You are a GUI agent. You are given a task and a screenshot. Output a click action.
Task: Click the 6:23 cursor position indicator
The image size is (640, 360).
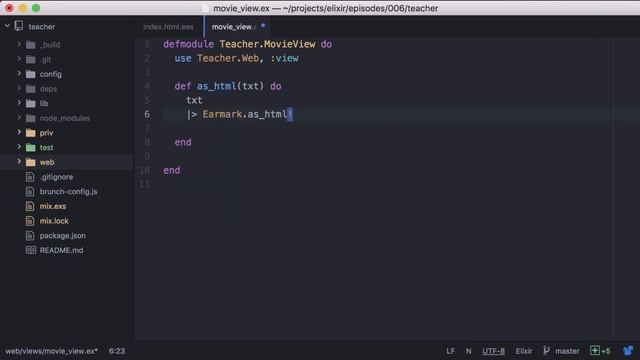coord(117,351)
